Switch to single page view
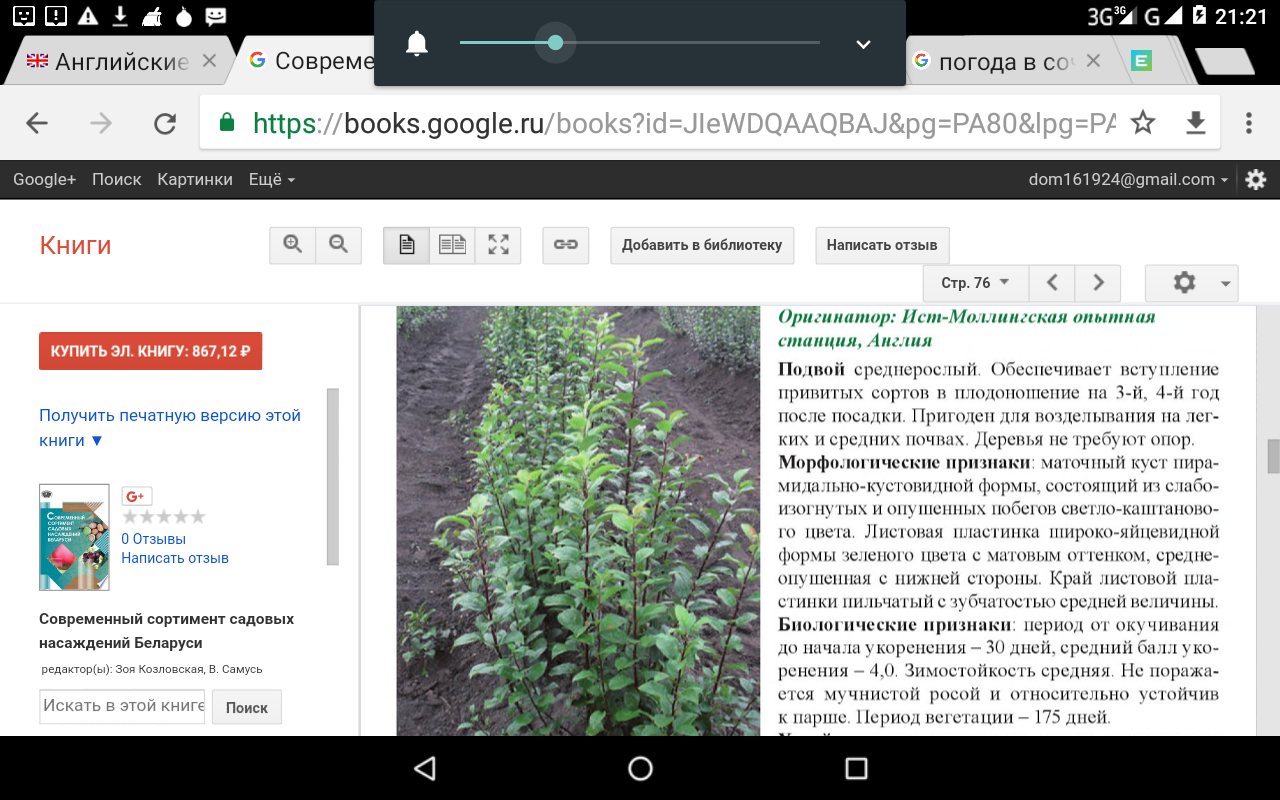The width and height of the screenshot is (1280, 800). pos(407,245)
